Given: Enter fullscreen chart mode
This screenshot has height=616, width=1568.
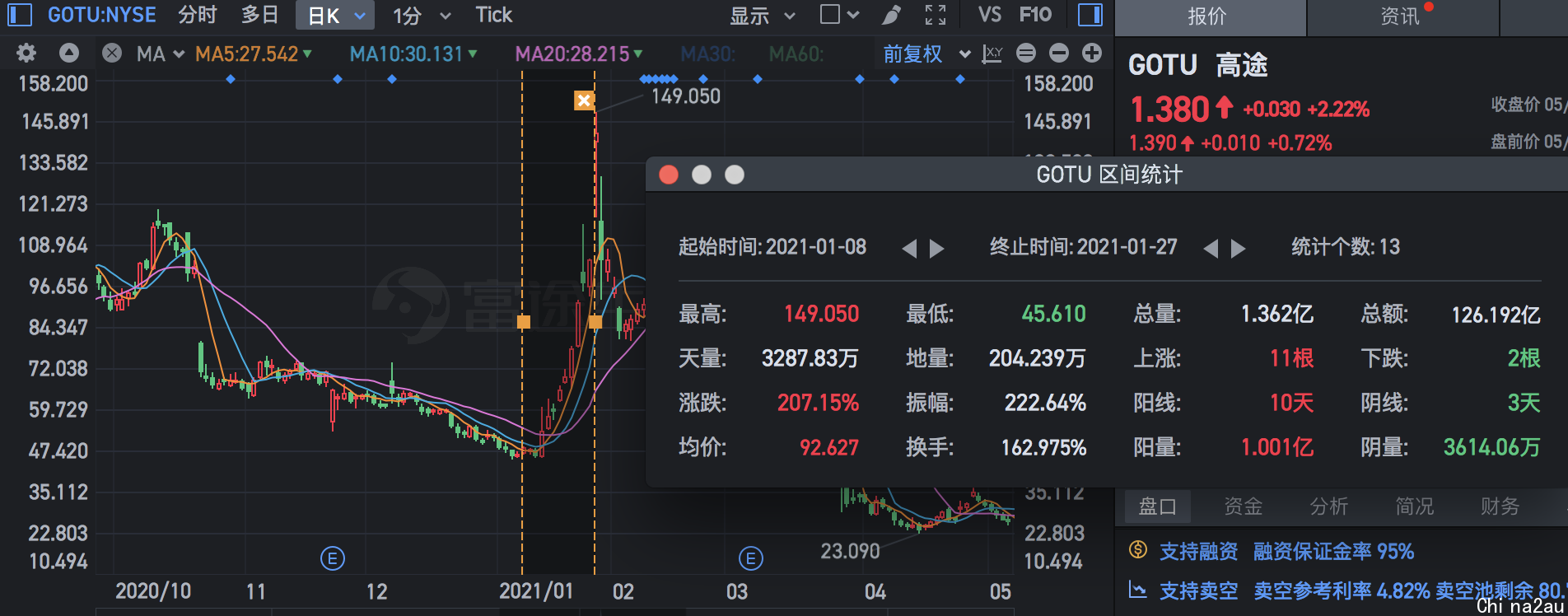Looking at the screenshot, I should click(x=936, y=15).
